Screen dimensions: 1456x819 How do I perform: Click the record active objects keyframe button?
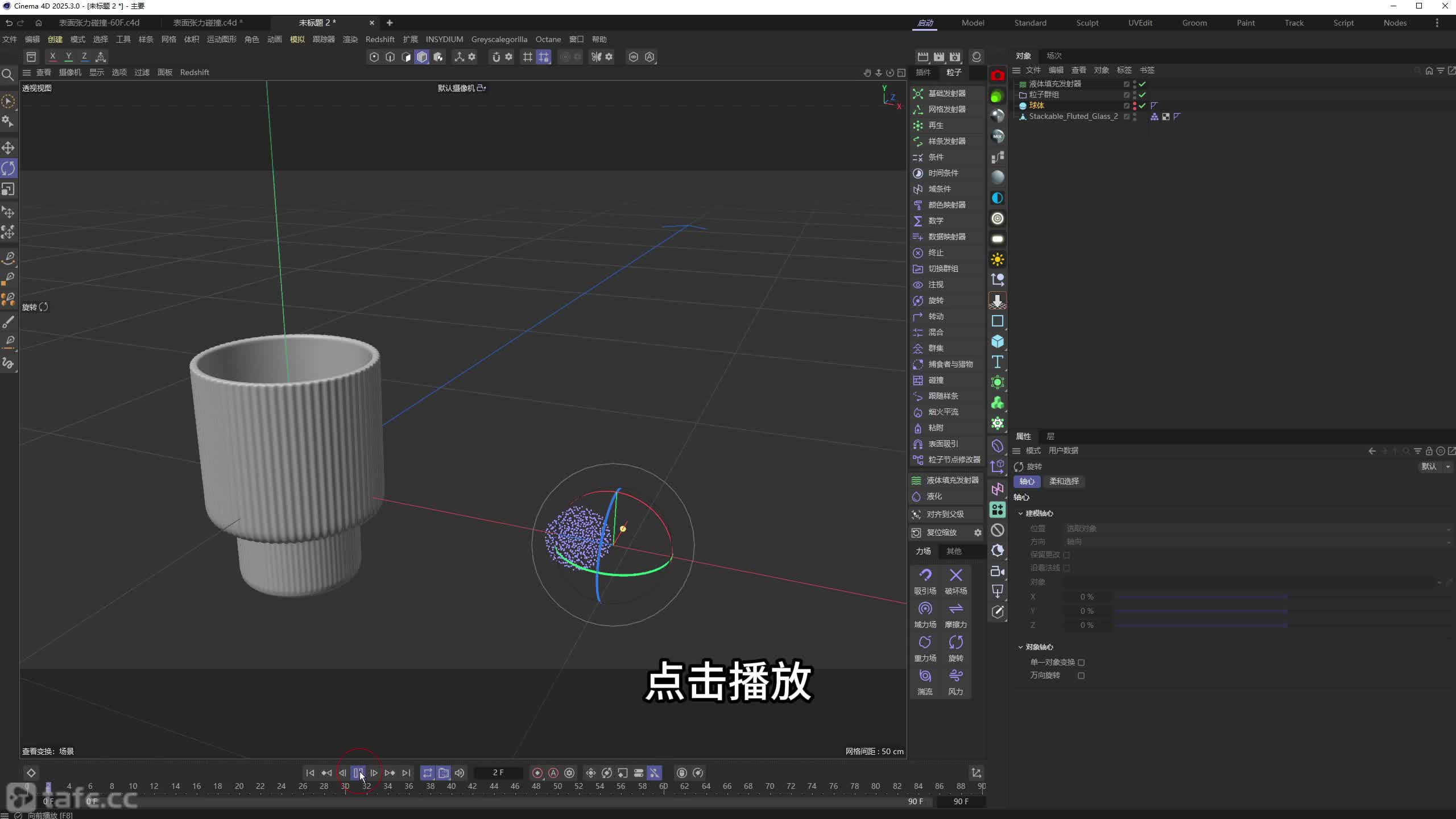coord(537,773)
